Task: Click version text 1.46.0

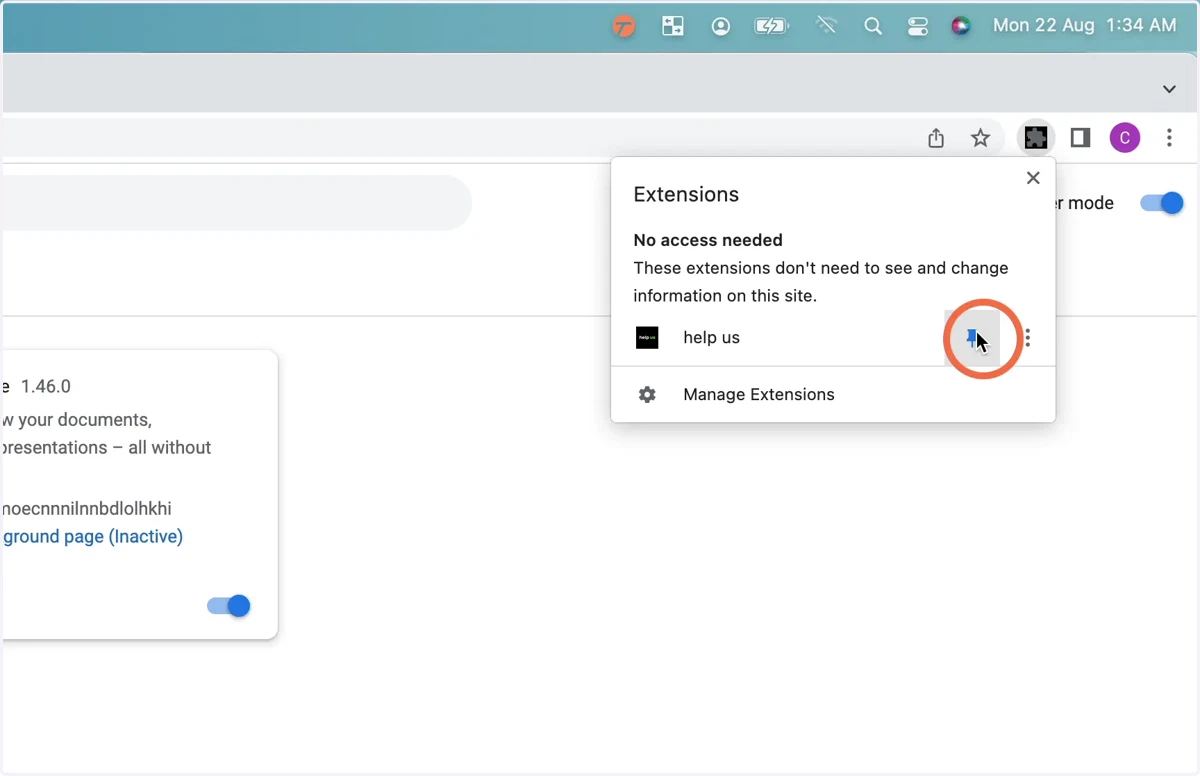Action: (46, 386)
